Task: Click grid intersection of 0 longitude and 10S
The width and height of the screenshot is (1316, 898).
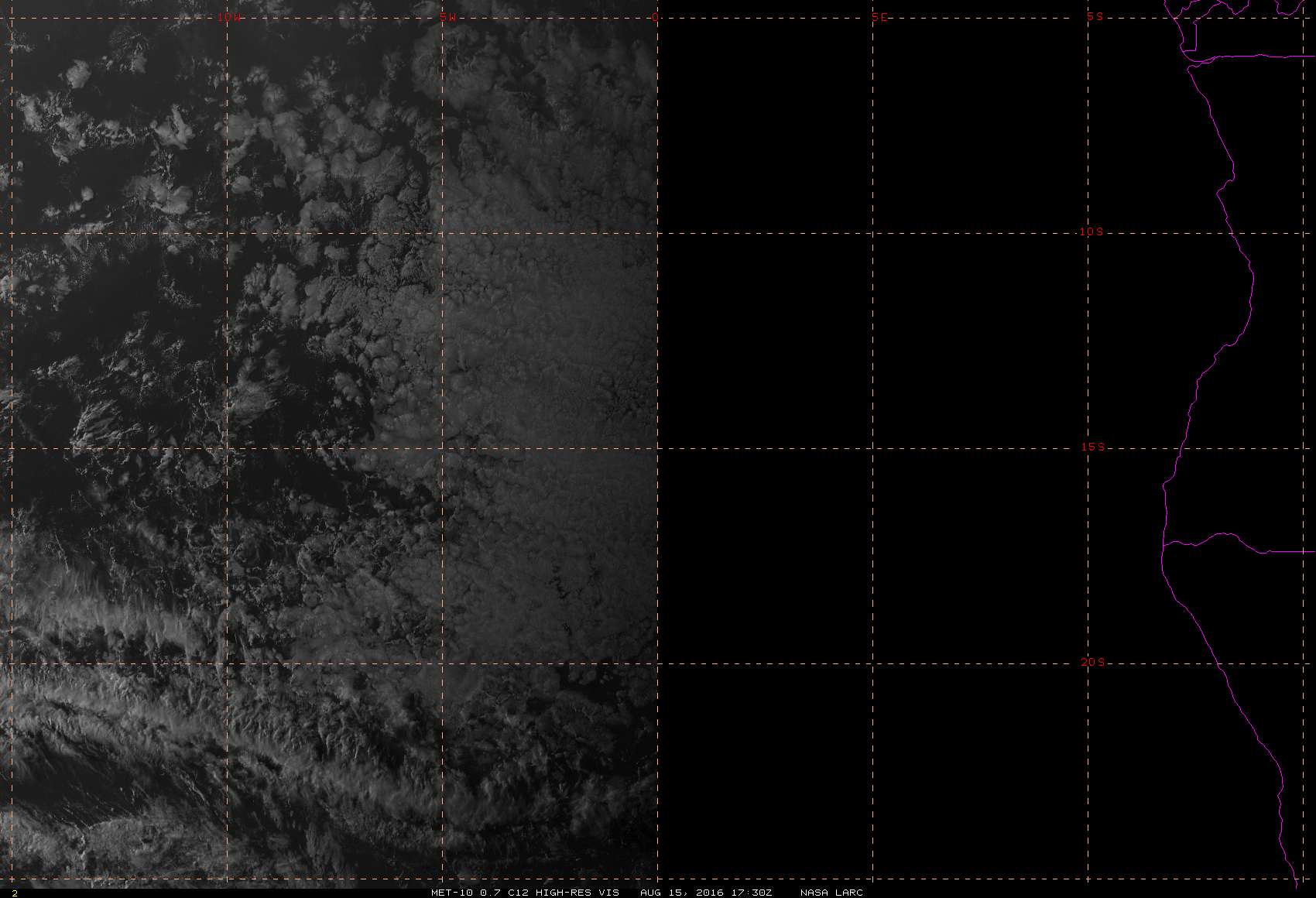Action: pyautogui.click(x=658, y=233)
